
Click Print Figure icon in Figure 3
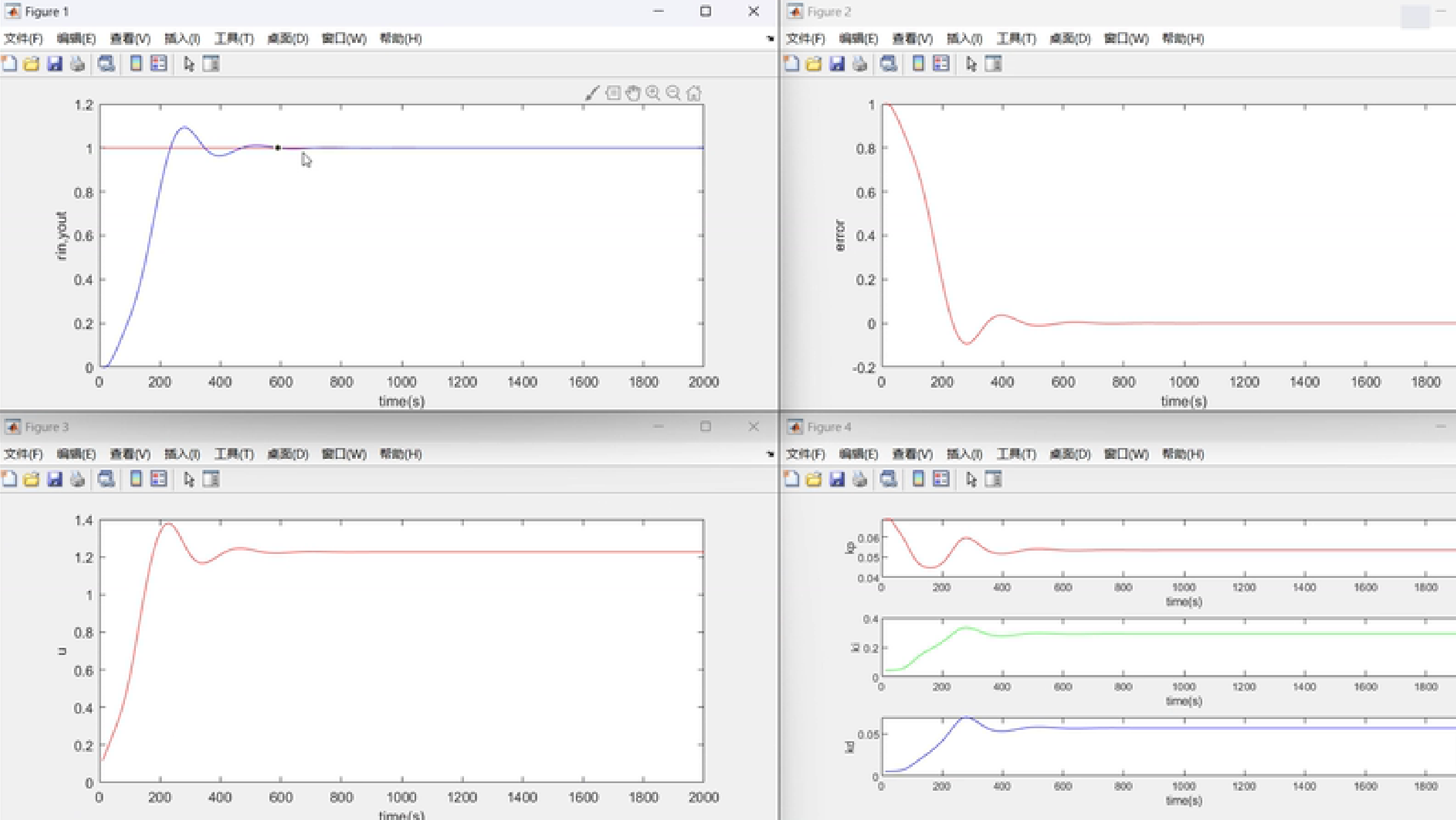(x=78, y=479)
